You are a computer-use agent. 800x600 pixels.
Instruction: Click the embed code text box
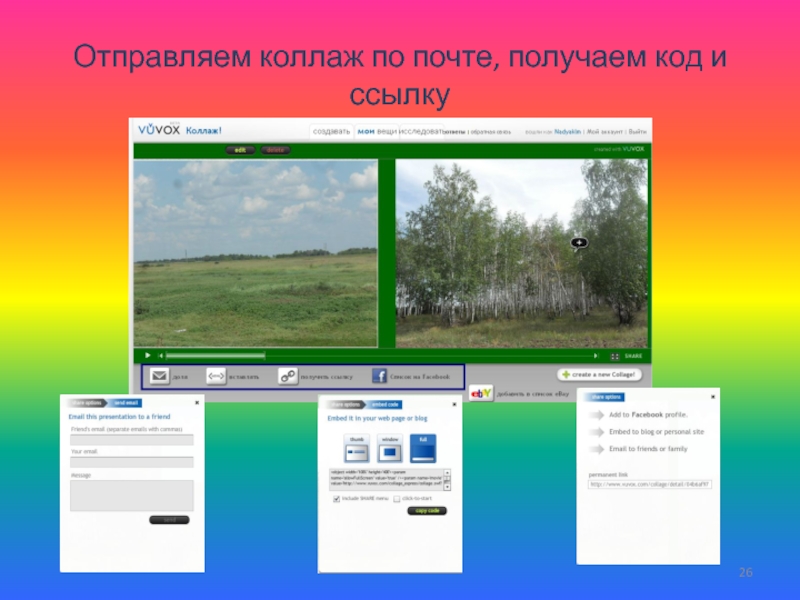[x=386, y=480]
